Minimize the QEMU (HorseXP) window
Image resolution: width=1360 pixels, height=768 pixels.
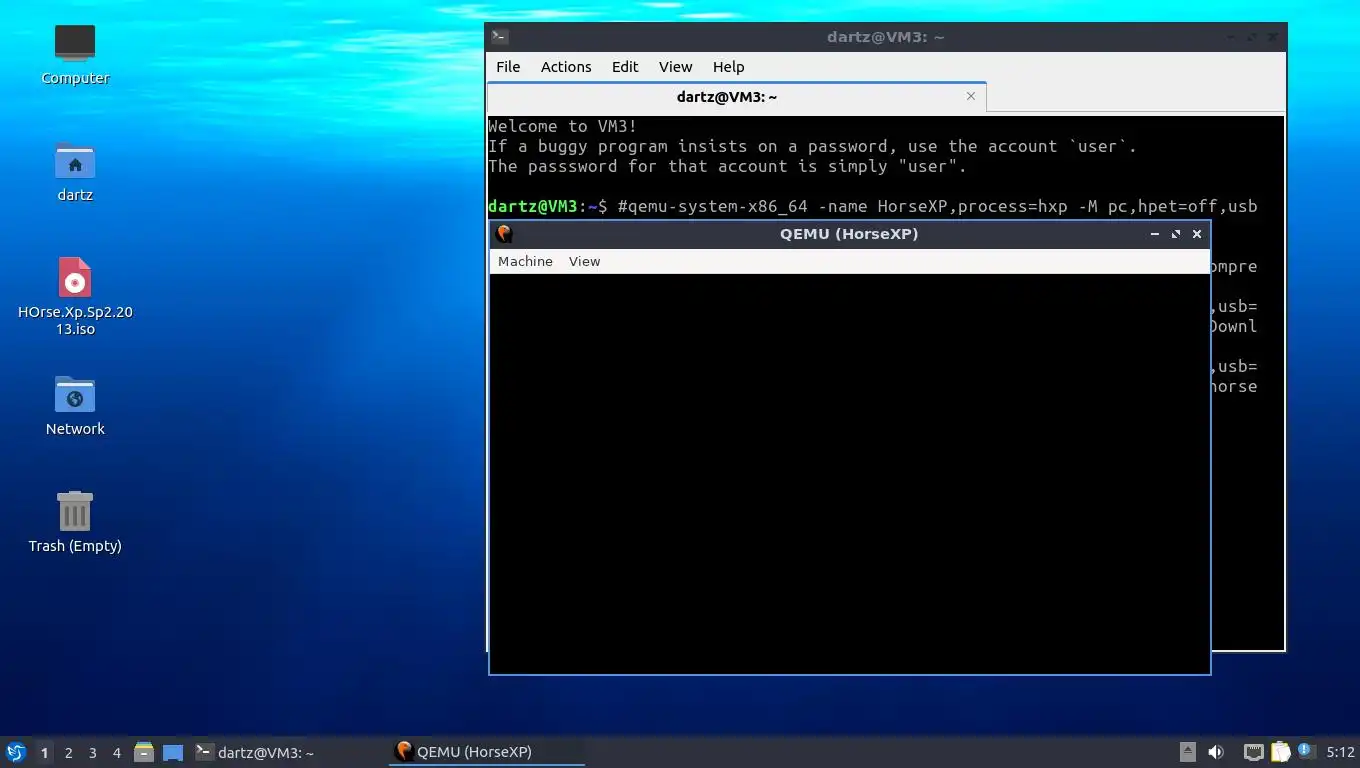(x=1155, y=234)
